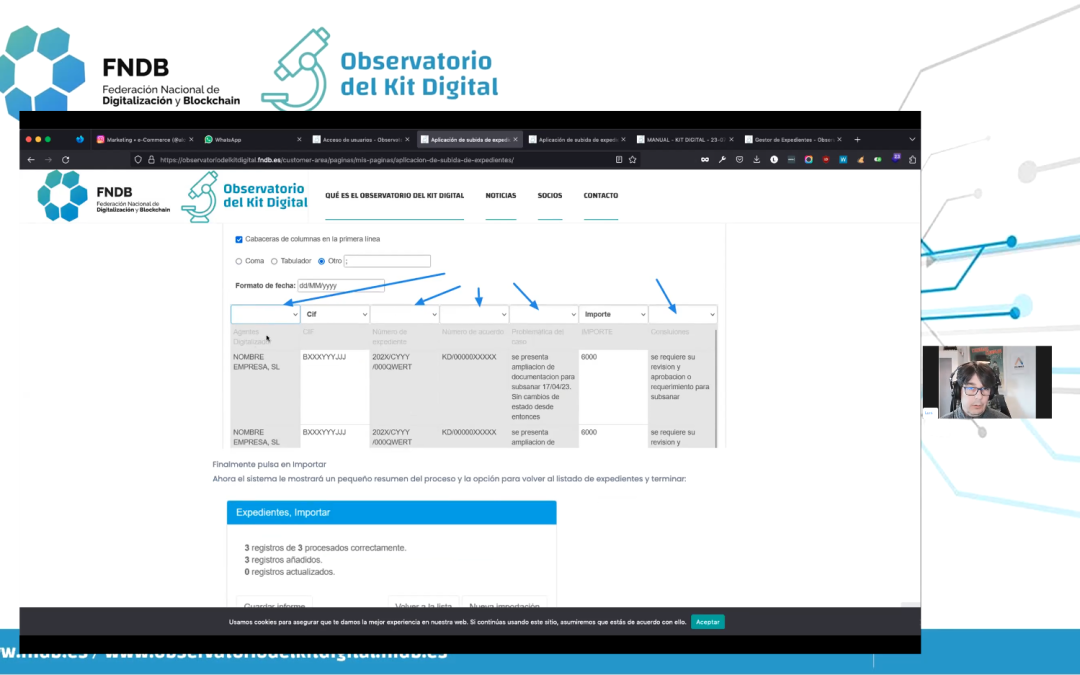
Task: Open the SOCIOS menu item
Action: 550,196
